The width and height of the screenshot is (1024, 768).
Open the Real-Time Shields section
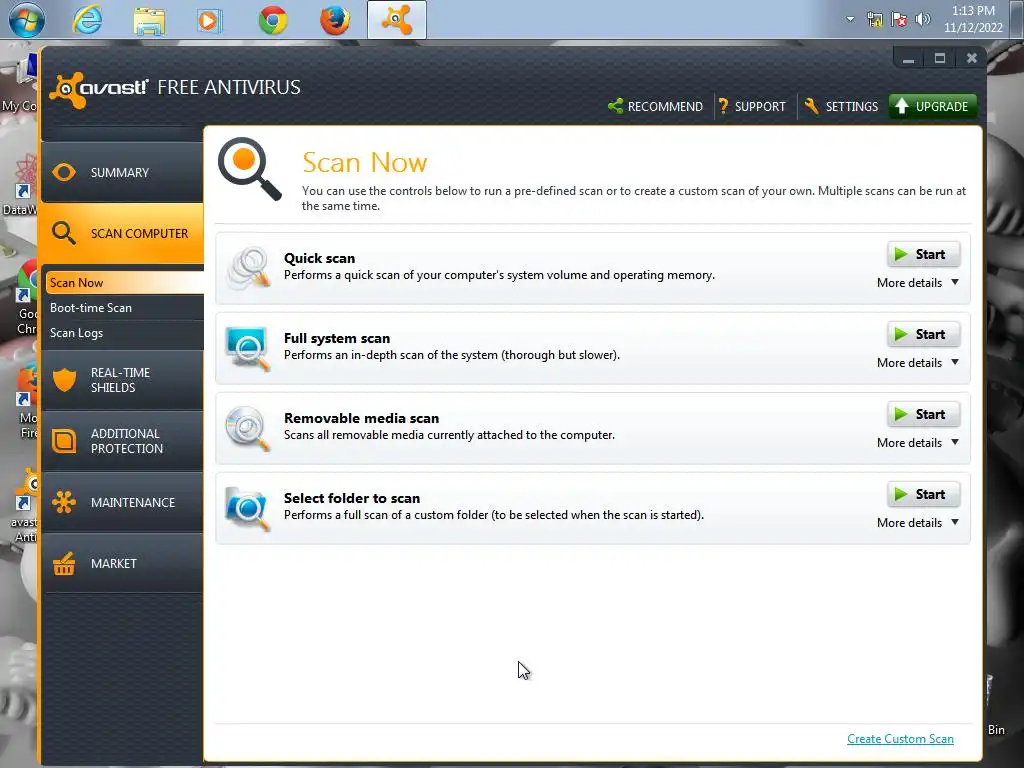[x=122, y=380]
